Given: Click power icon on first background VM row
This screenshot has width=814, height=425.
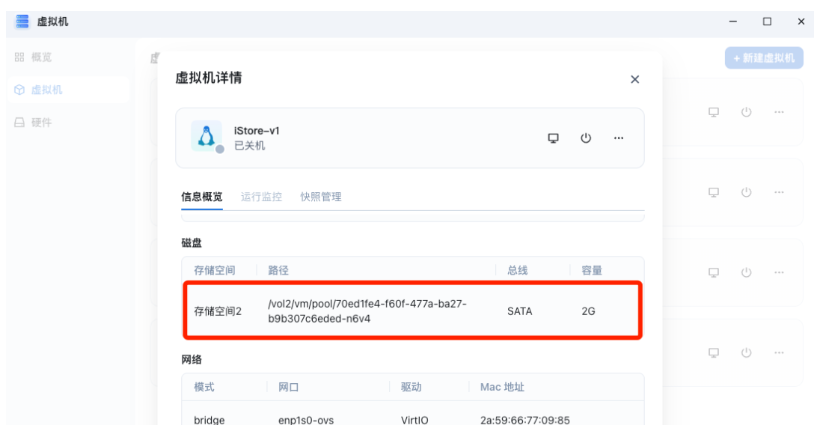Looking at the screenshot, I should click(746, 112).
